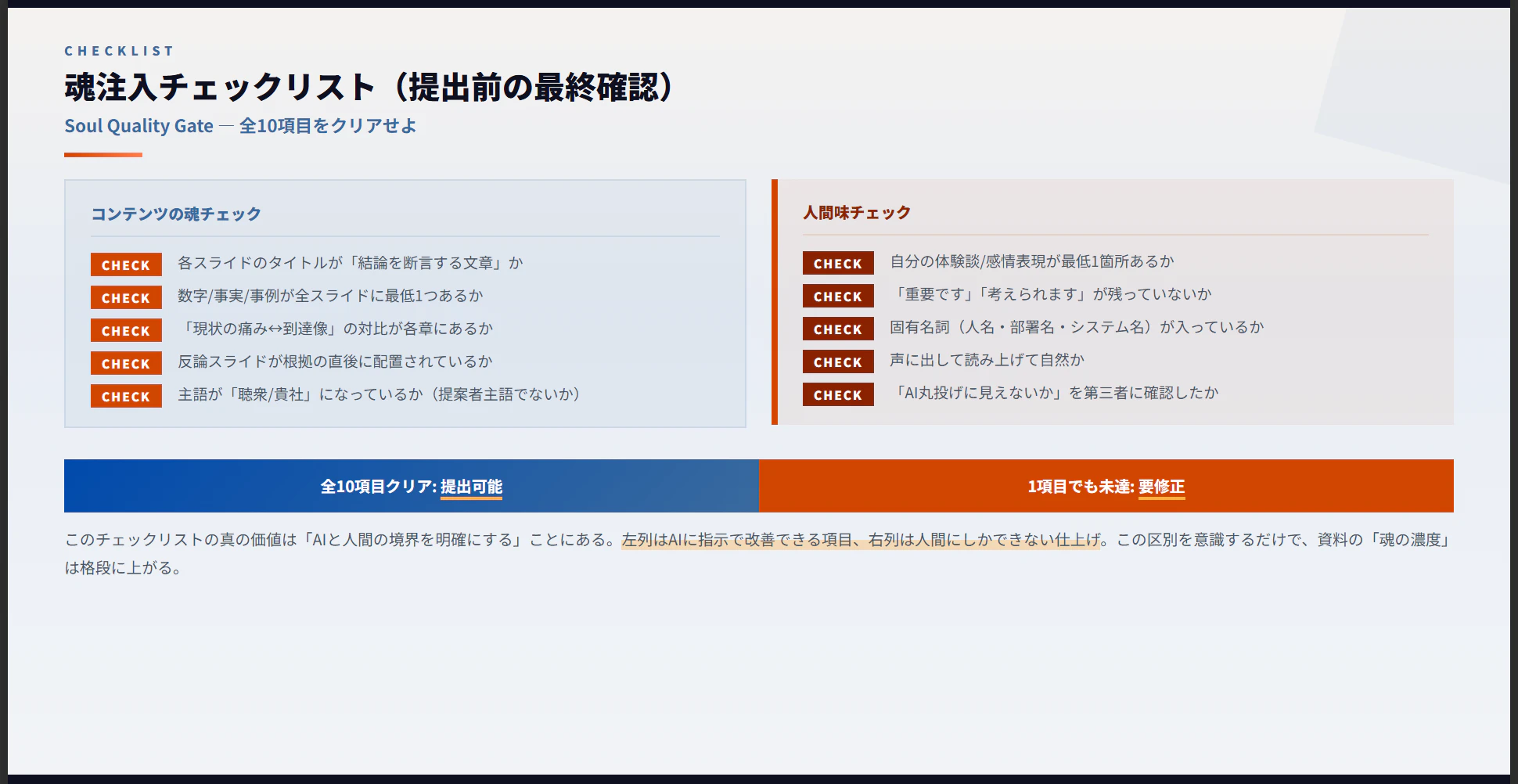This screenshot has height=784, width=1518.
Task: Select the CHECK badge next to 固有名詞(人名・部署名・システム名)
Action: click(x=838, y=329)
